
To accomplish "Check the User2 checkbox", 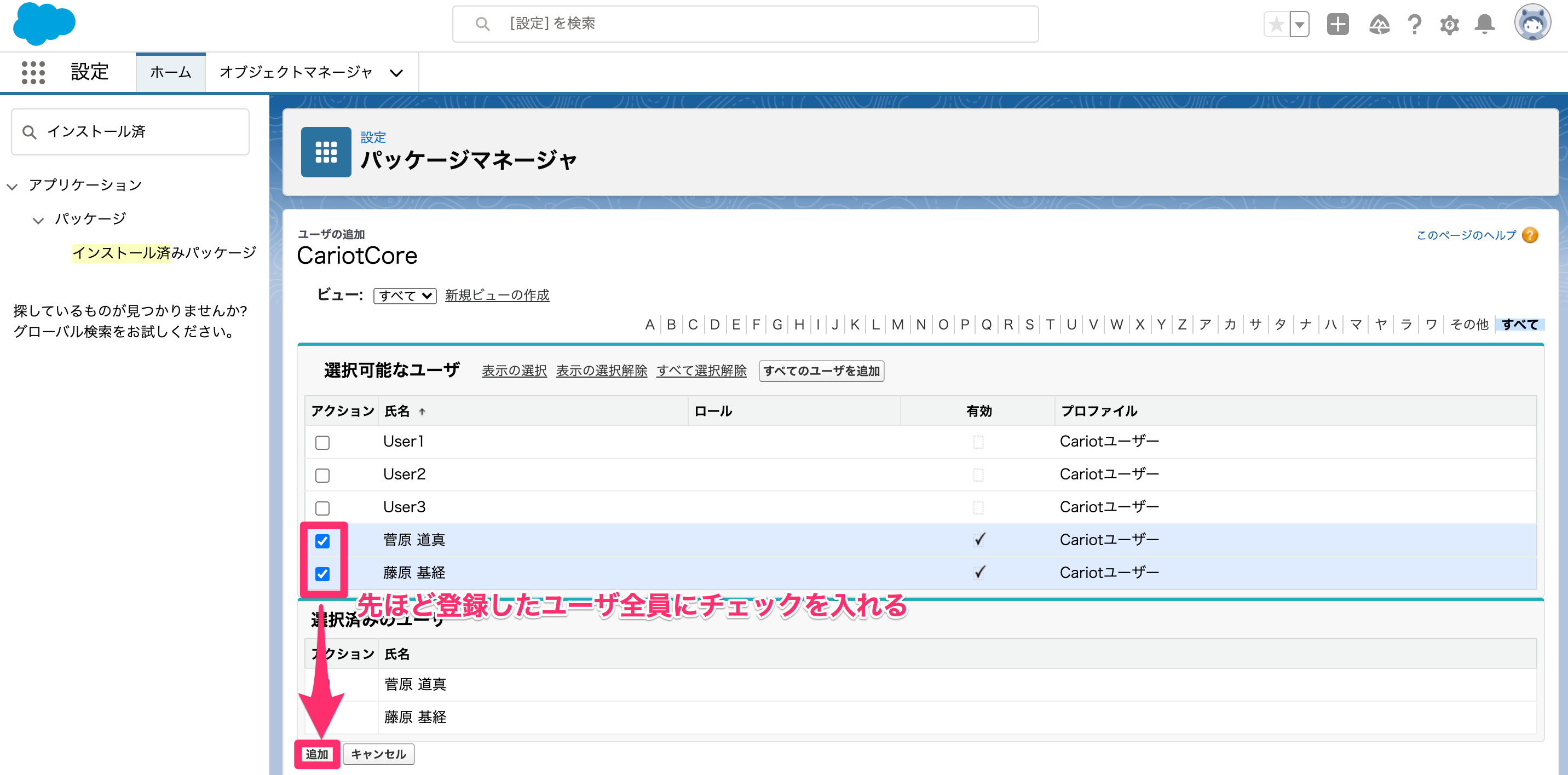I will 322,475.
